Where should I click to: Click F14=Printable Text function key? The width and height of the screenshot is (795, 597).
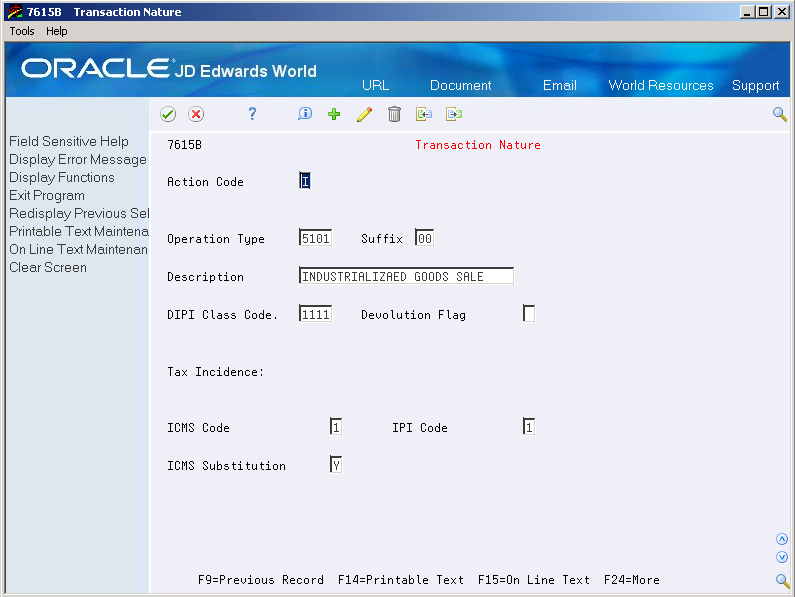click(401, 580)
